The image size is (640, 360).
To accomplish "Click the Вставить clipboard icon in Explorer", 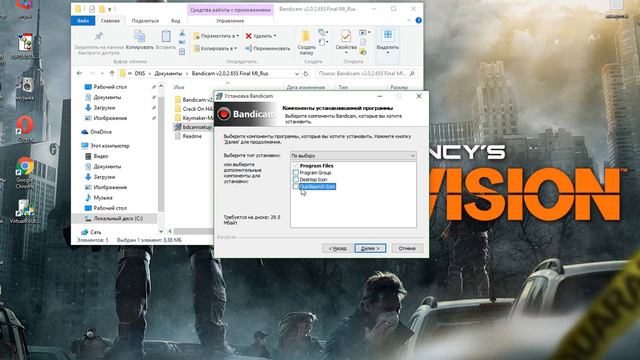I will 166,37.
